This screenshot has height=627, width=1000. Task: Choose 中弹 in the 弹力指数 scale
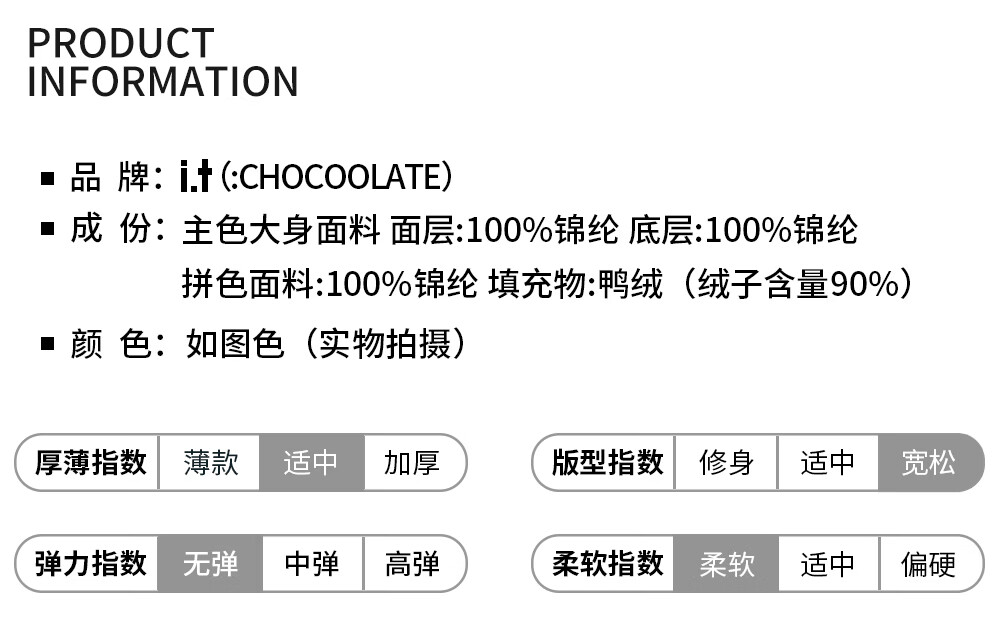[312, 564]
